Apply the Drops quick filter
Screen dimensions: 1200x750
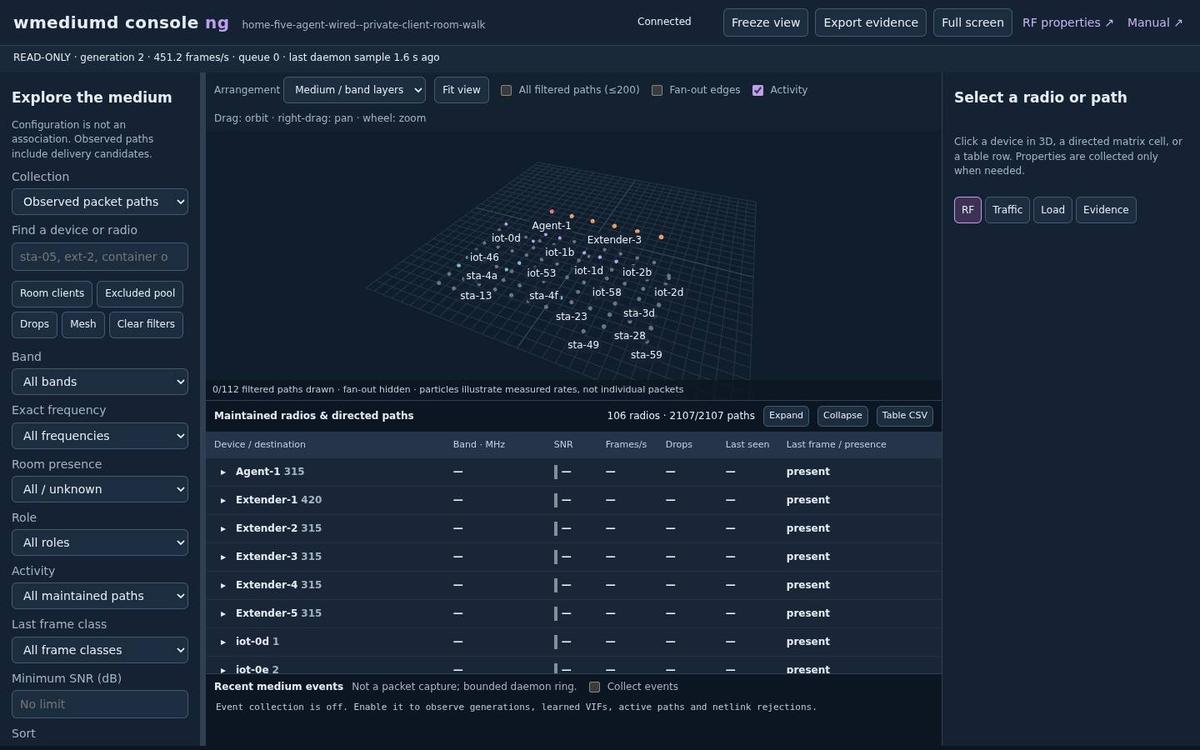tap(34, 324)
